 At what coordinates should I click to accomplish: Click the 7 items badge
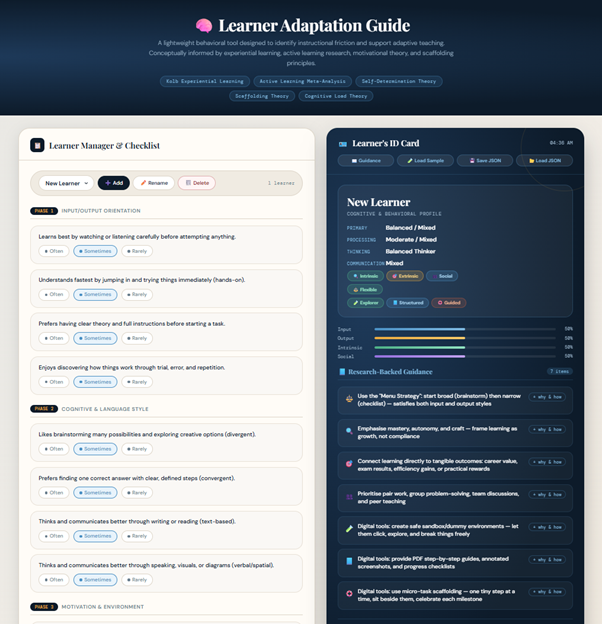(559, 371)
